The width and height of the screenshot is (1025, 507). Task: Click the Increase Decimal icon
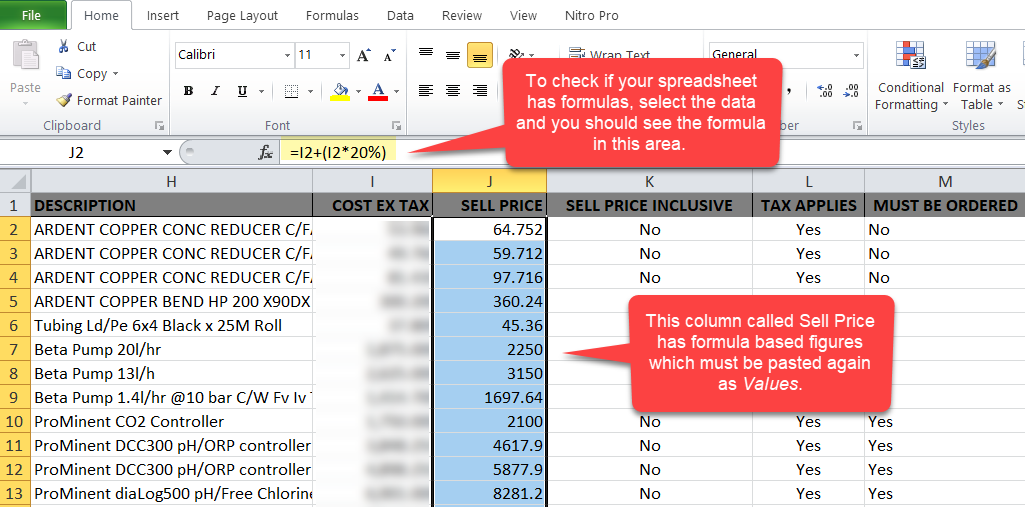[825, 91]
